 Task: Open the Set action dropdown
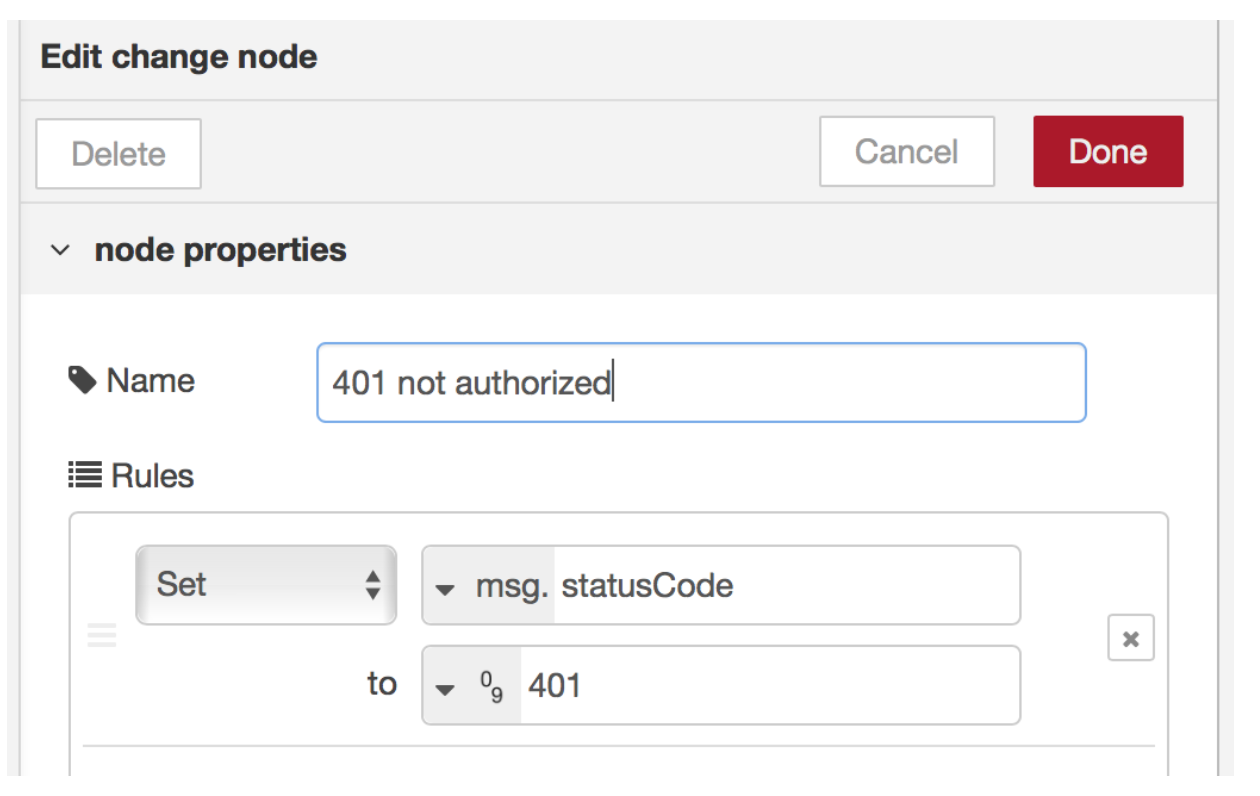[265, 585]
